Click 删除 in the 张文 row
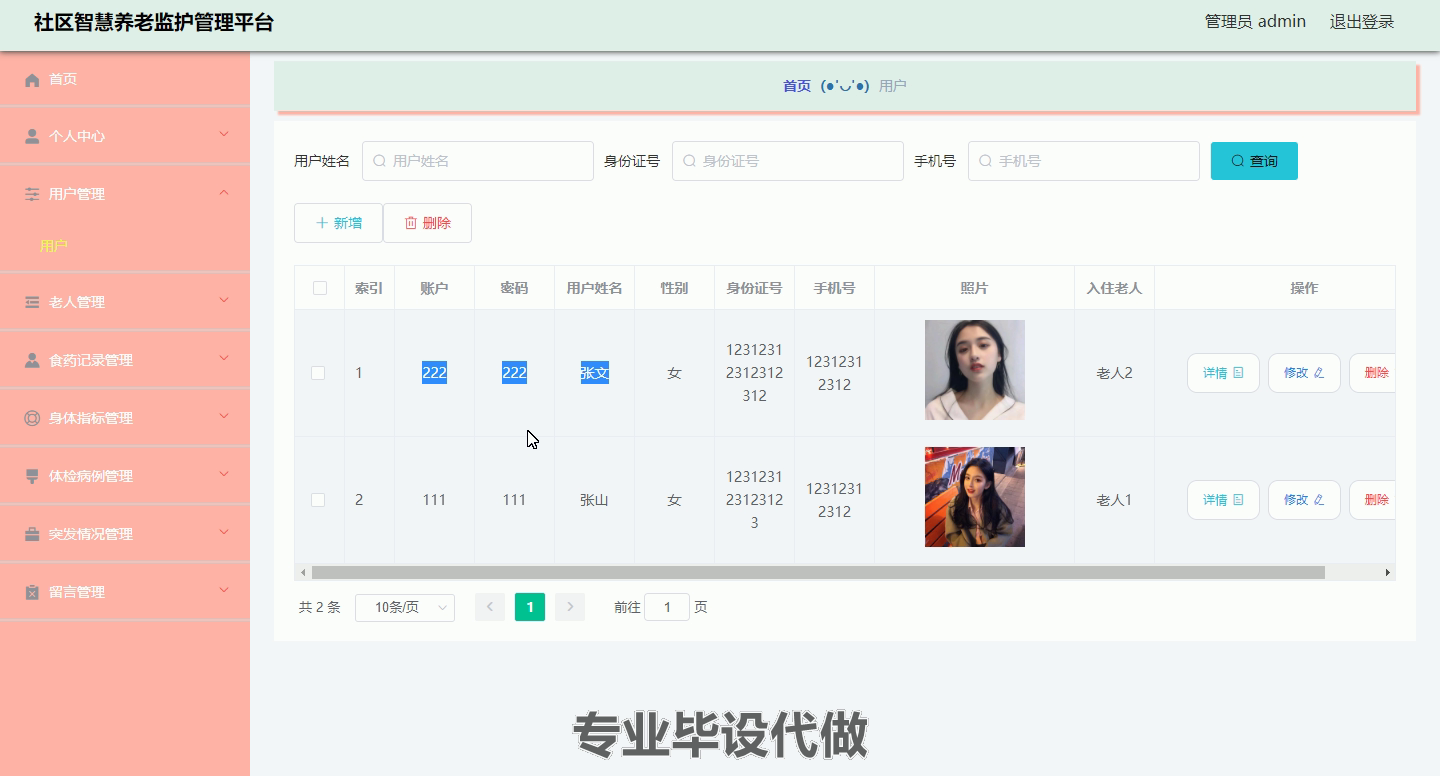1440x776 pixels. pos(1373,373)
